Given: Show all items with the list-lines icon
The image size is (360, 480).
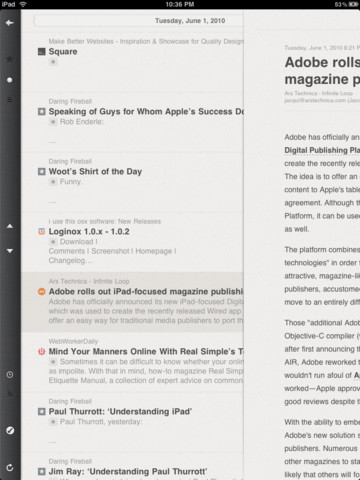Looking at the screenshot, I should 10,100.
